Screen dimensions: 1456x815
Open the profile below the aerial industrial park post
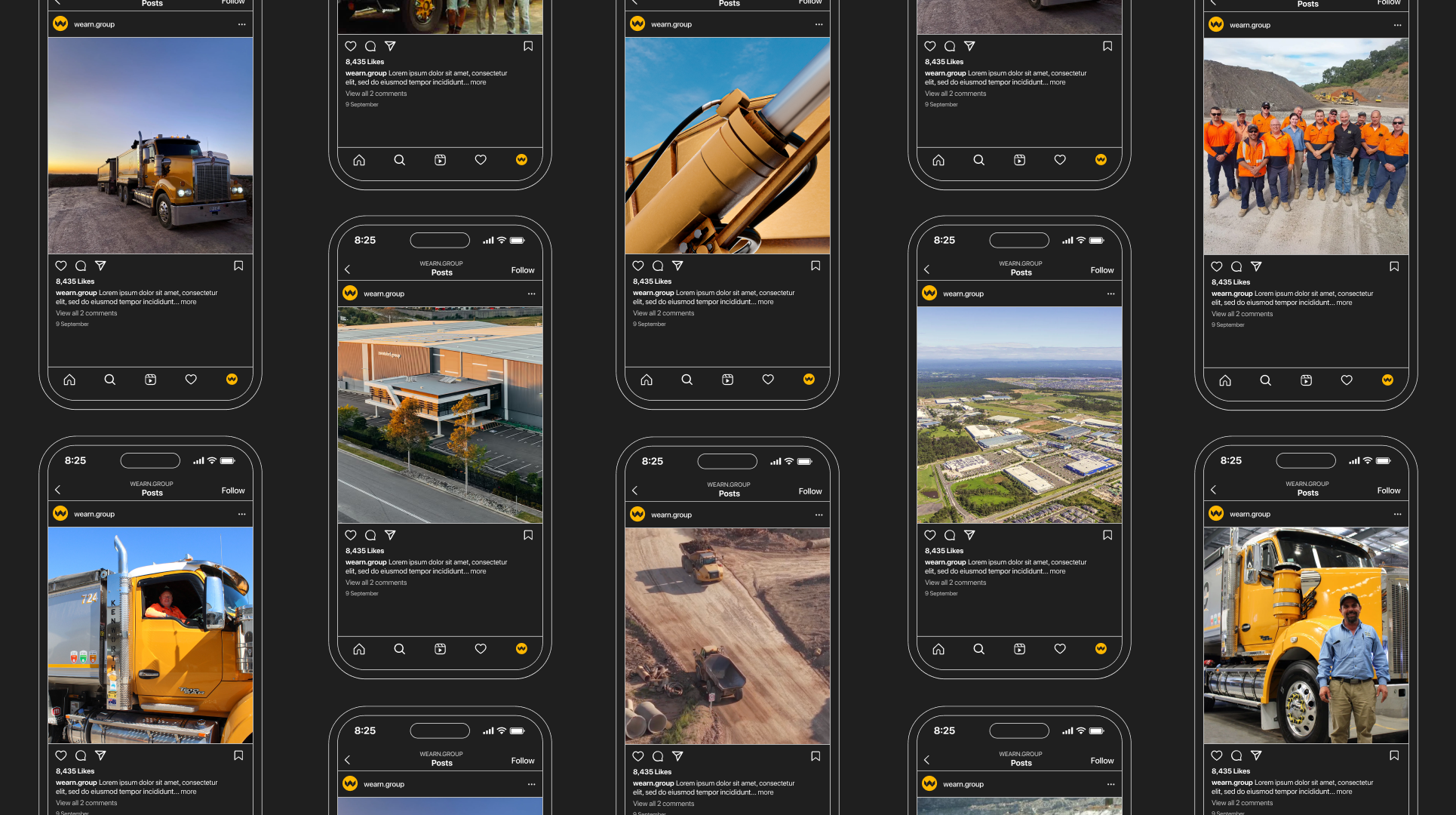coord(1101,649)
